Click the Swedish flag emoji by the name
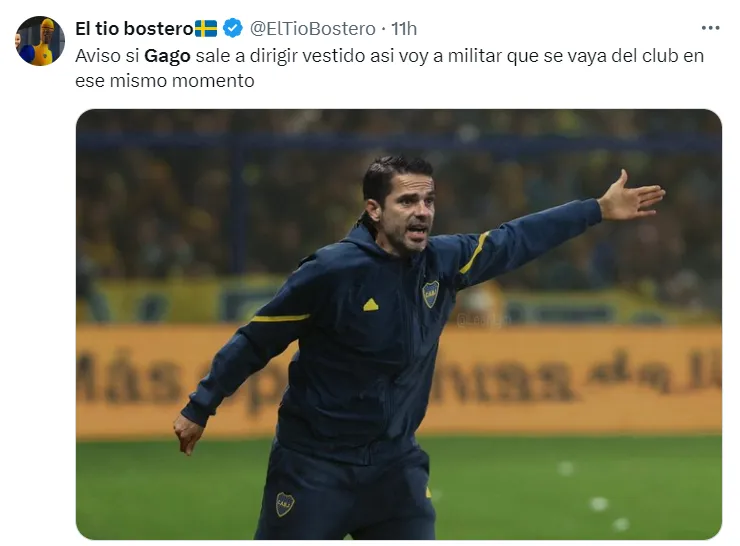 click(206, 28)
